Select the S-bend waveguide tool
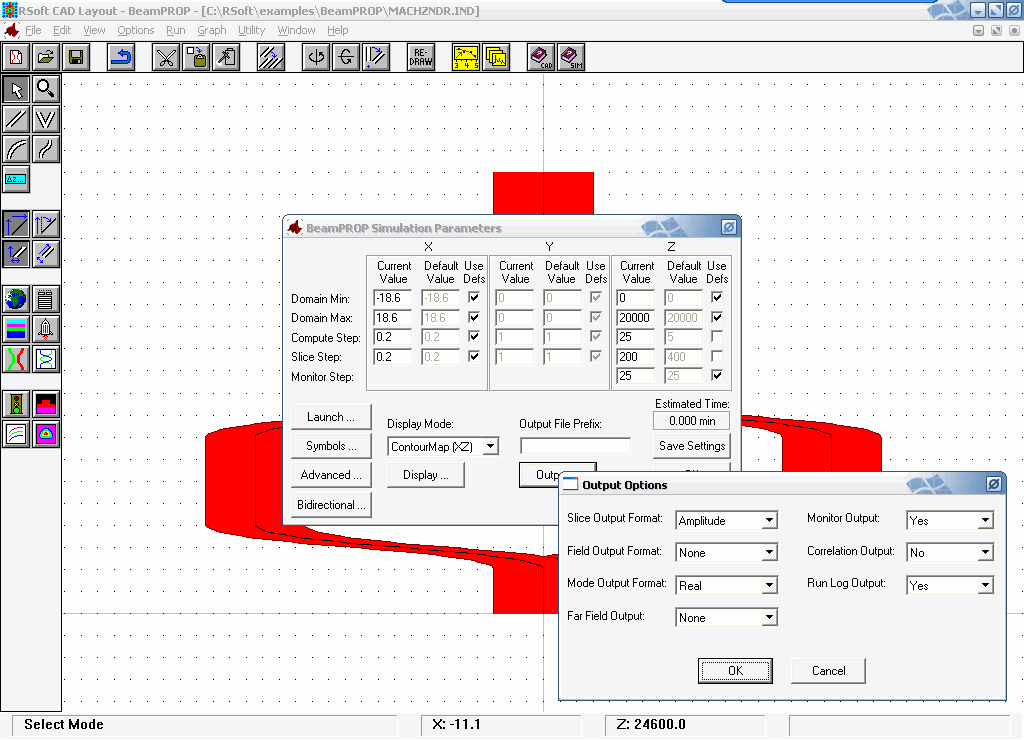The width and height of the screenshot is (1024, 740). coord(46,149)
